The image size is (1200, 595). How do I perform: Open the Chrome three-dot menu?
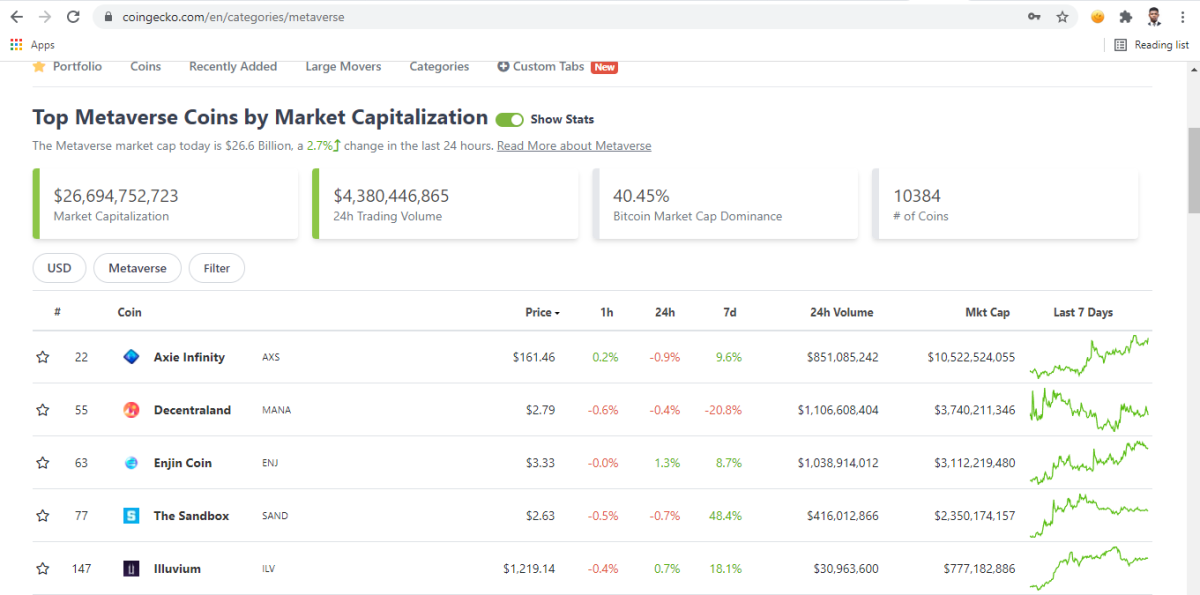(x=1183, y=17)
